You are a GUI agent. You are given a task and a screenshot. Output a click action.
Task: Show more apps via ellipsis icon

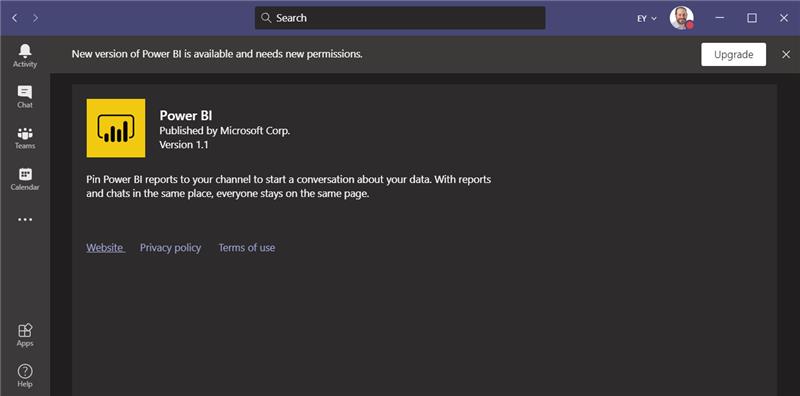[x=25, y=219]
